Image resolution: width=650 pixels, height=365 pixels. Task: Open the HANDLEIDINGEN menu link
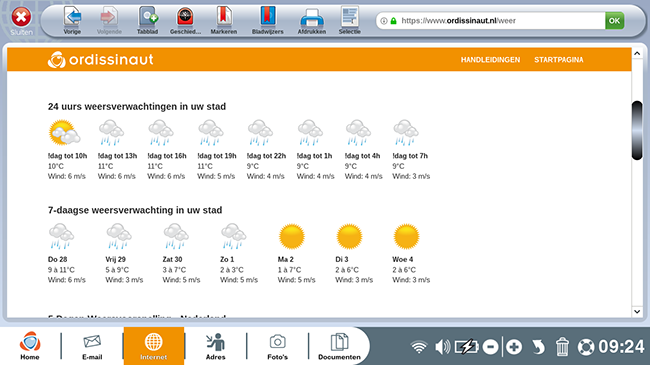coord(490,60)
